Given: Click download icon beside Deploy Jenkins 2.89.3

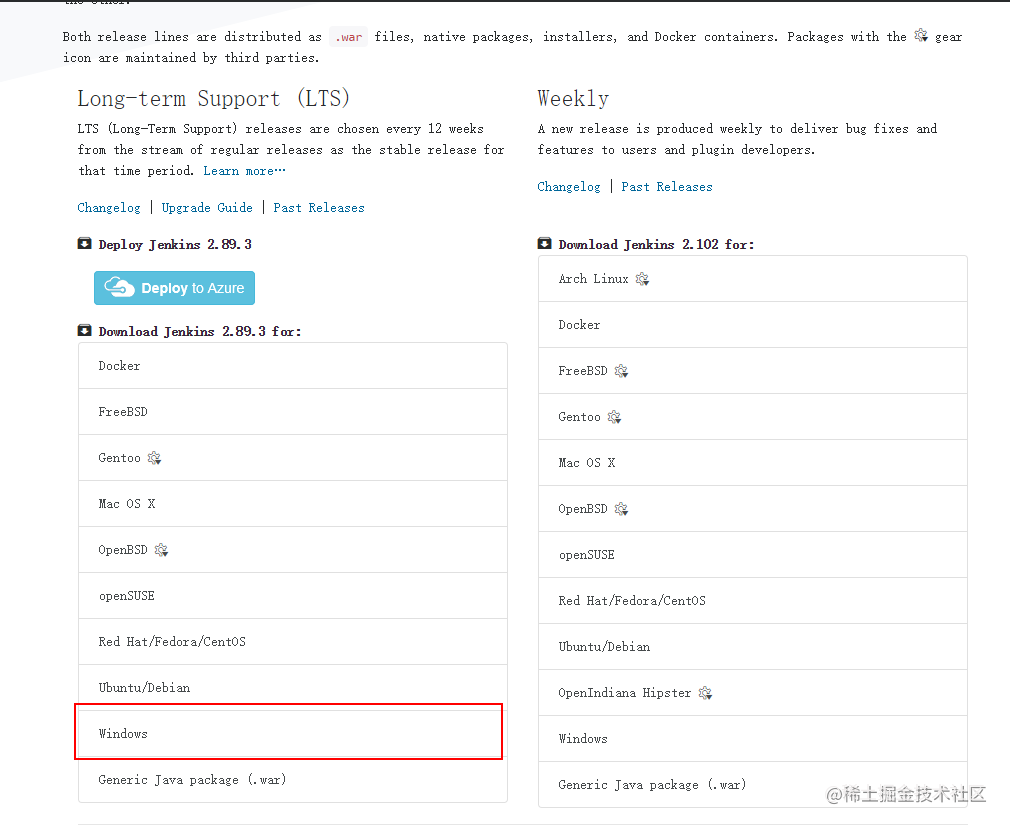Looking at the screenshot, I should [84, 244].
